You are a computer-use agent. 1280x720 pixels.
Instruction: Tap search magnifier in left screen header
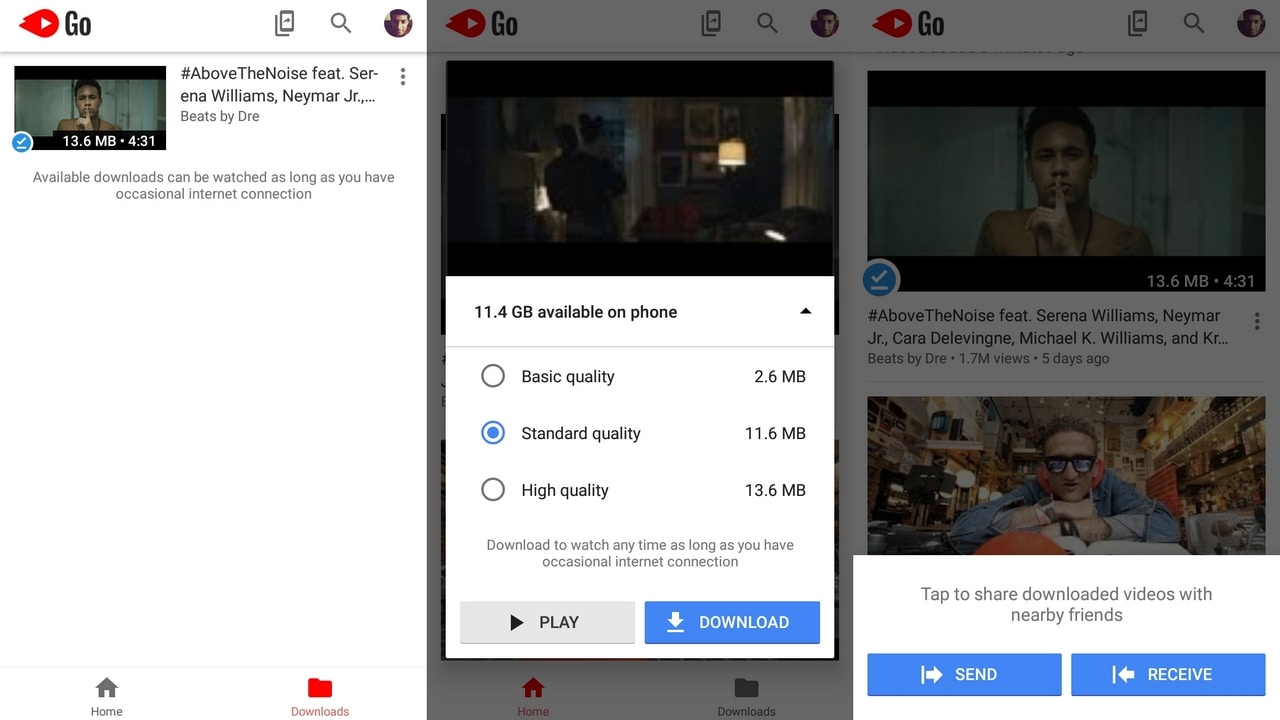(341, 23)
